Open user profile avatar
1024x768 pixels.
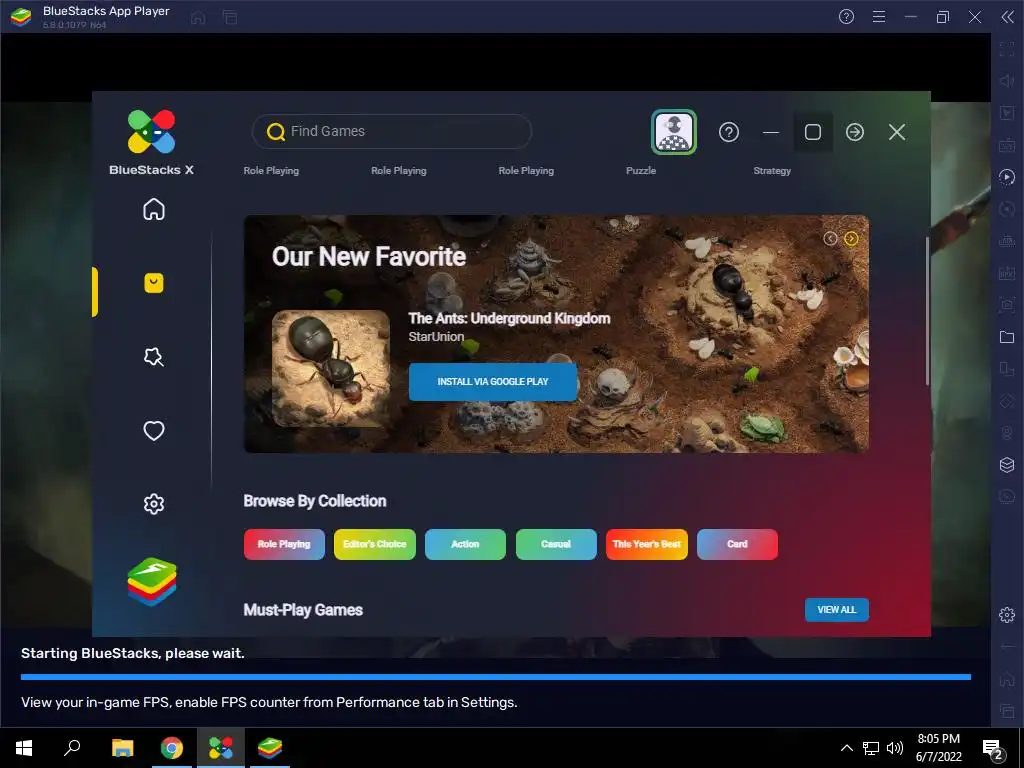(x=674, y=132)
